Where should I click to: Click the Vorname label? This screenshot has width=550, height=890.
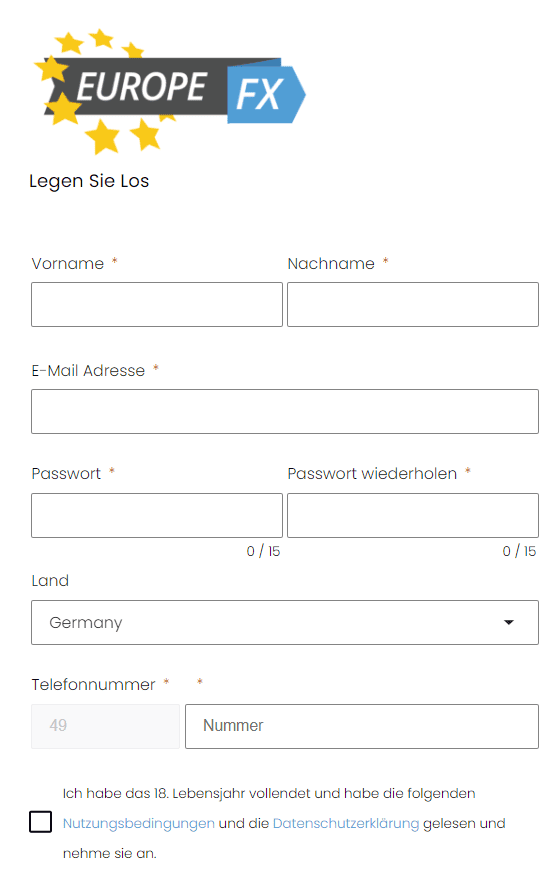68,263
